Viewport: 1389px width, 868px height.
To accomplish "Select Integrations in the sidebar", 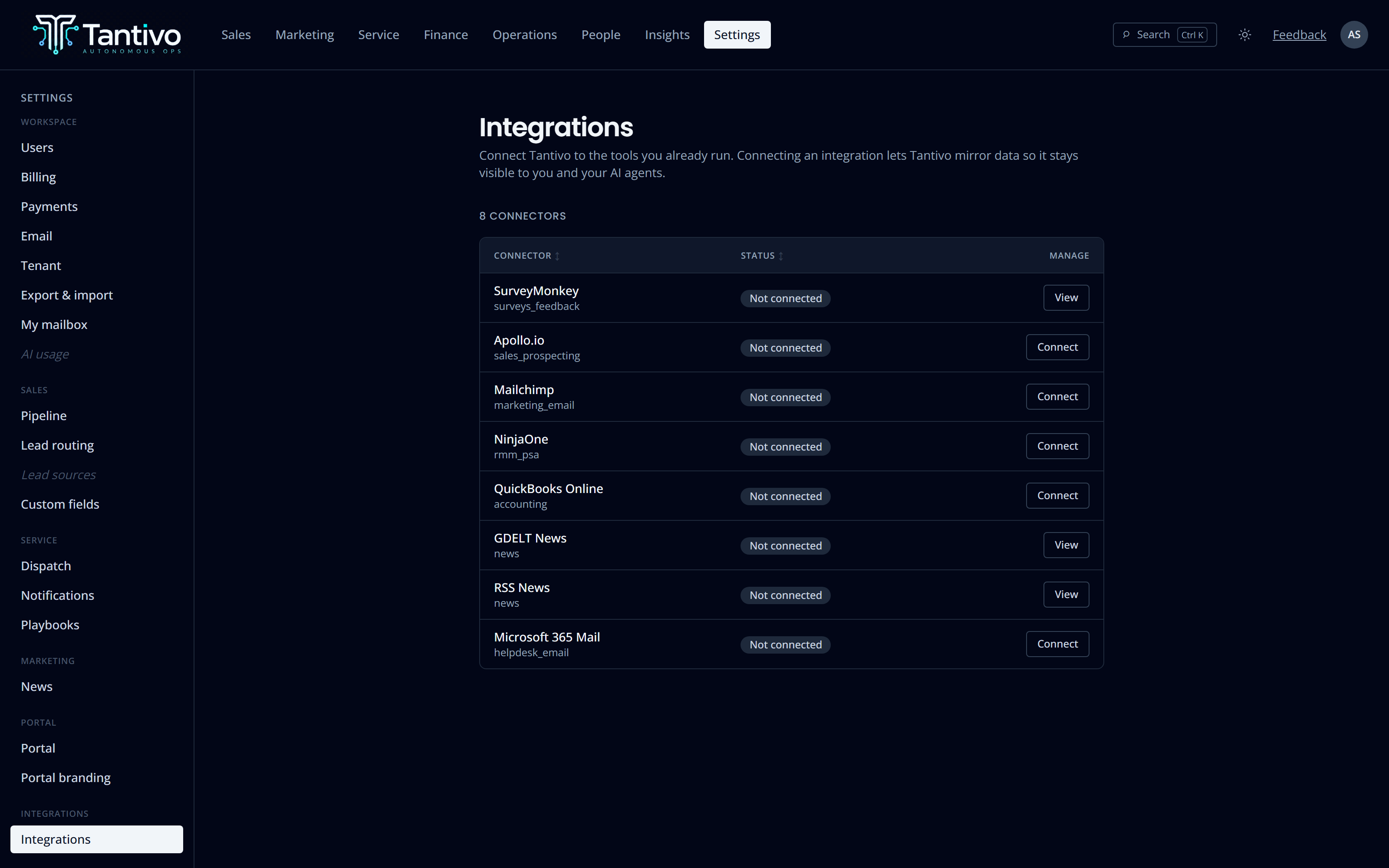I will point(96,839).
